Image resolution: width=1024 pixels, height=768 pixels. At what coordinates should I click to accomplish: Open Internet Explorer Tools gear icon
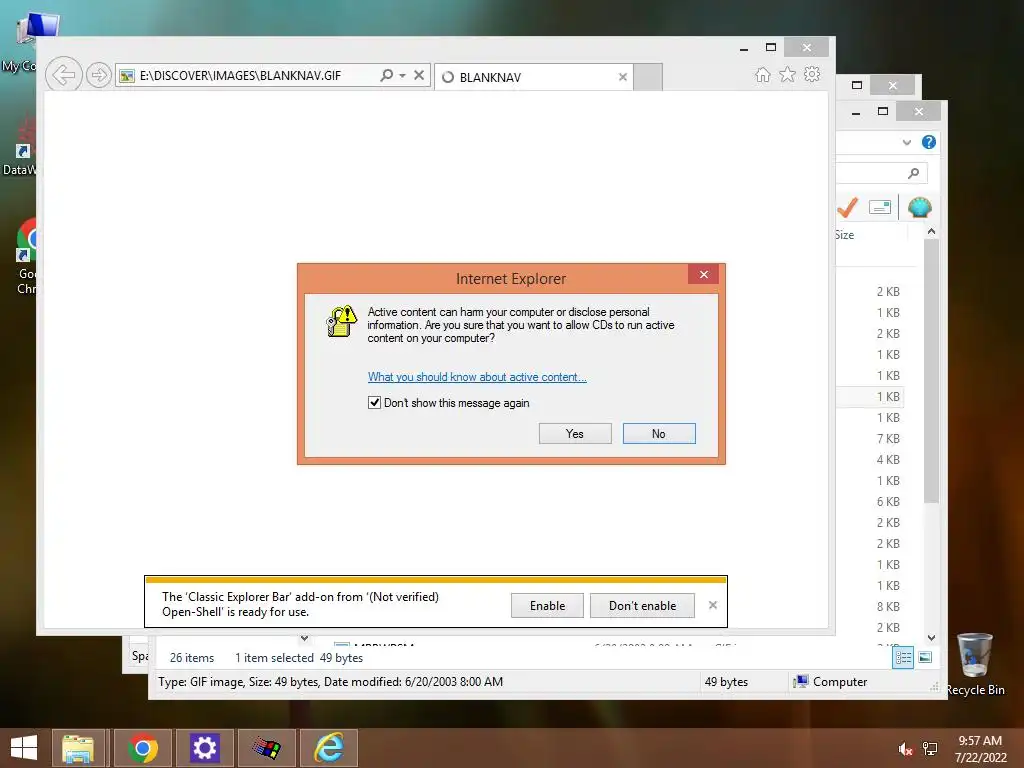812,74
